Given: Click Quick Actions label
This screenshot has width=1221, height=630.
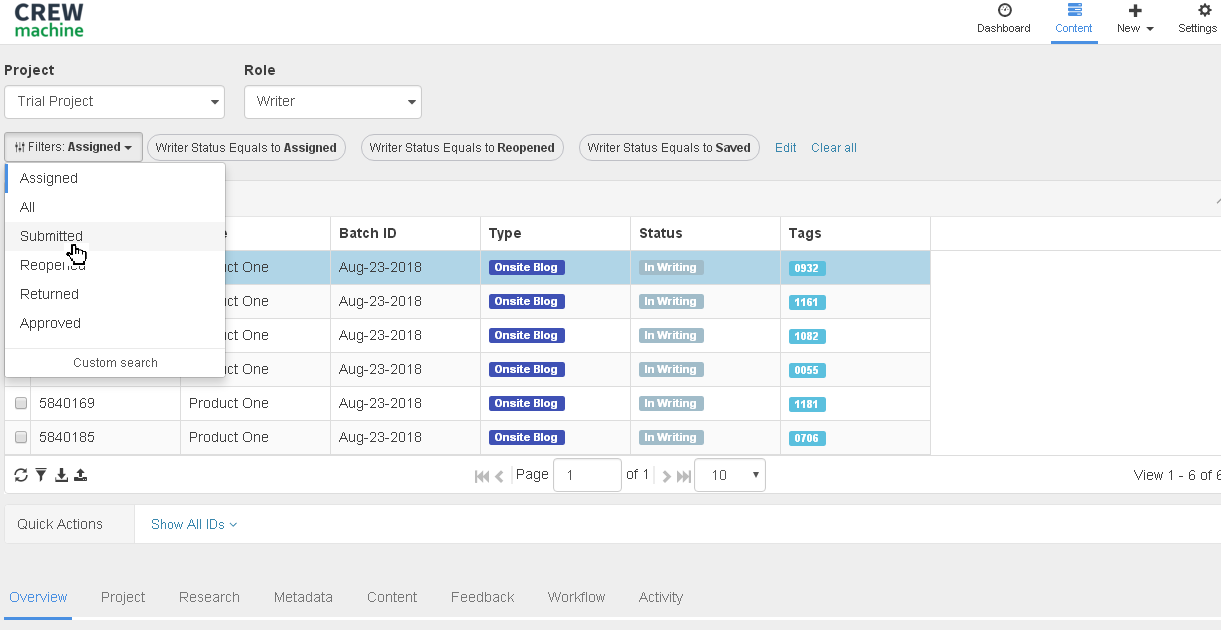Looking at the screenshot, I should (60, 524).
